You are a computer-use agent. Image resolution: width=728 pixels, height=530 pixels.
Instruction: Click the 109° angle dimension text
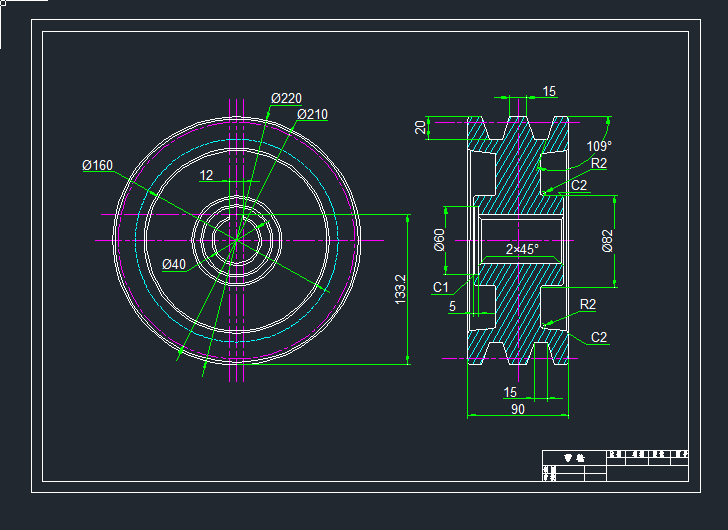pos(598,146)
